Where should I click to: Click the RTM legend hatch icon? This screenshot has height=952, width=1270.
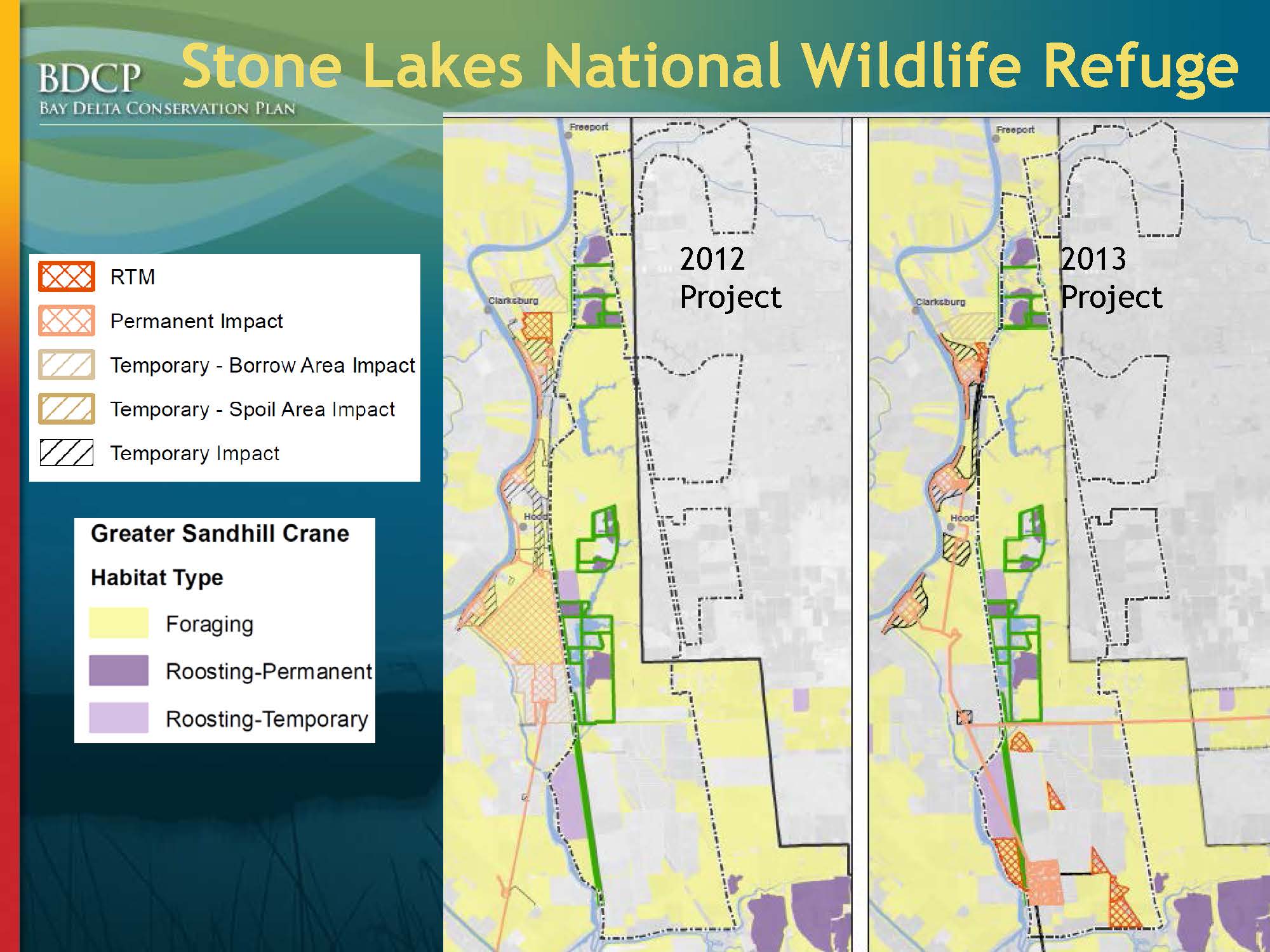click(67, 277)
